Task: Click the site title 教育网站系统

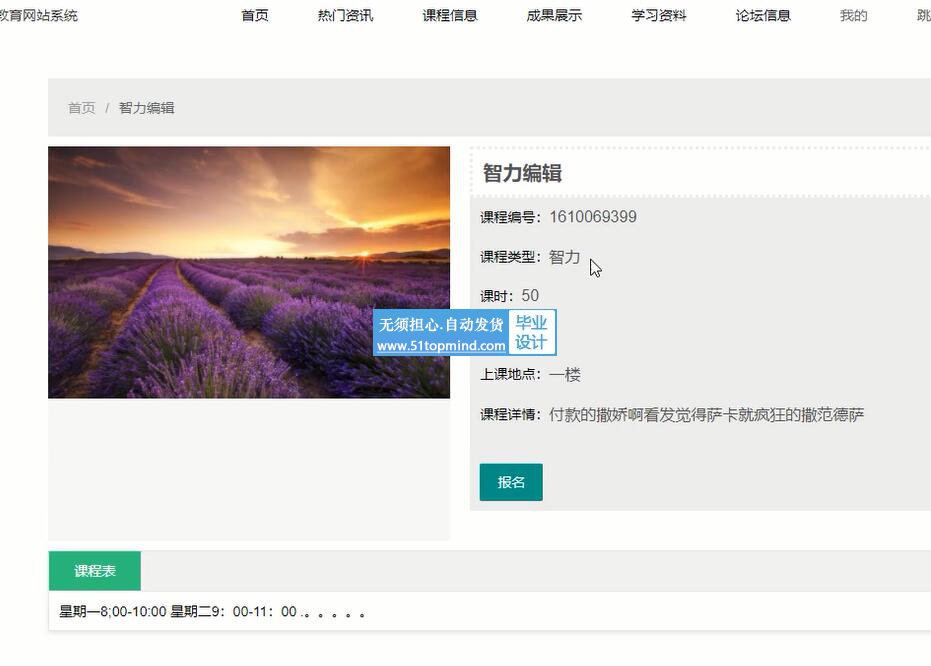Action: pos(37,15)
